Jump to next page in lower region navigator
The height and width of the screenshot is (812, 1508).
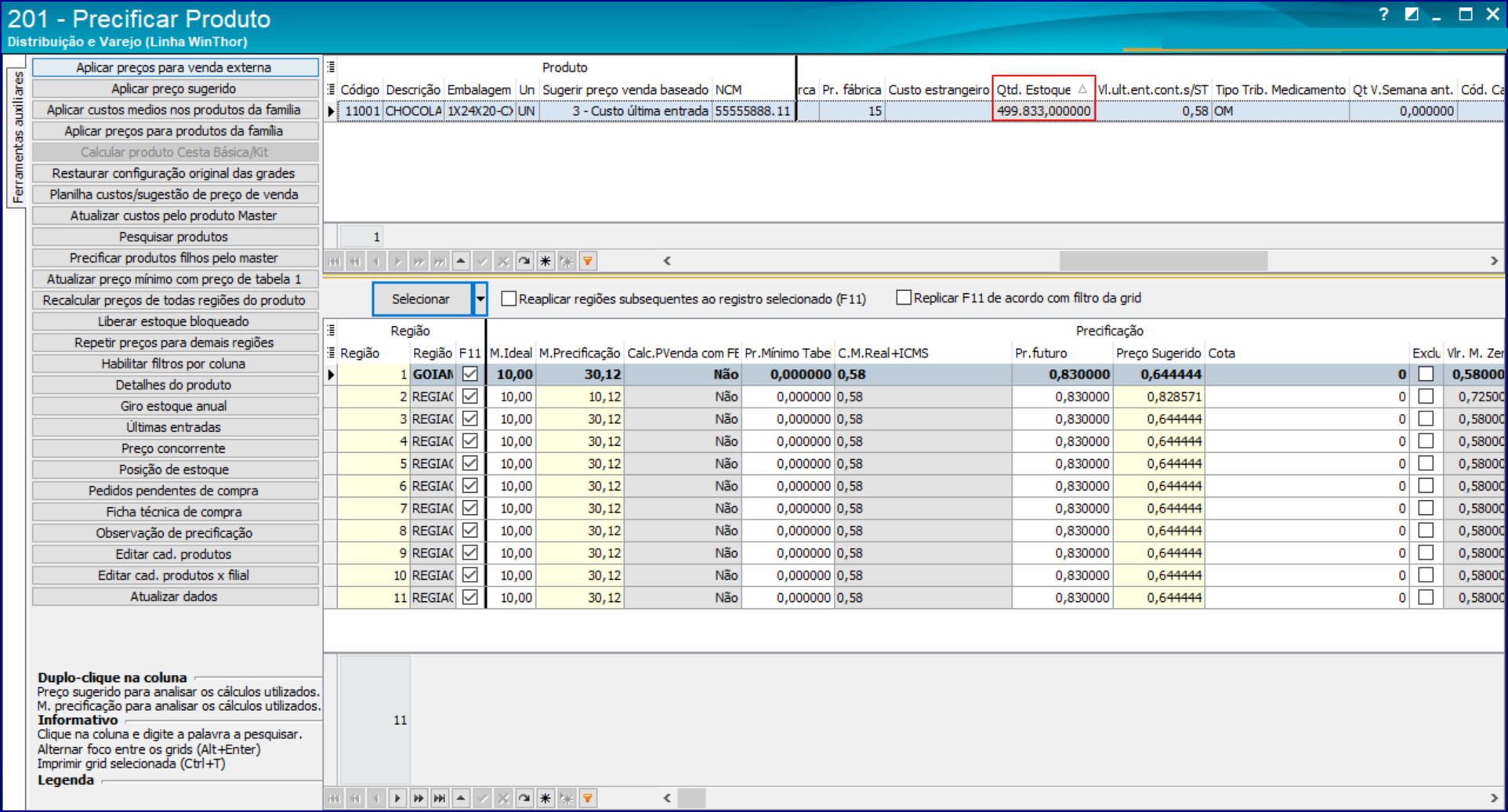point(419,799)
